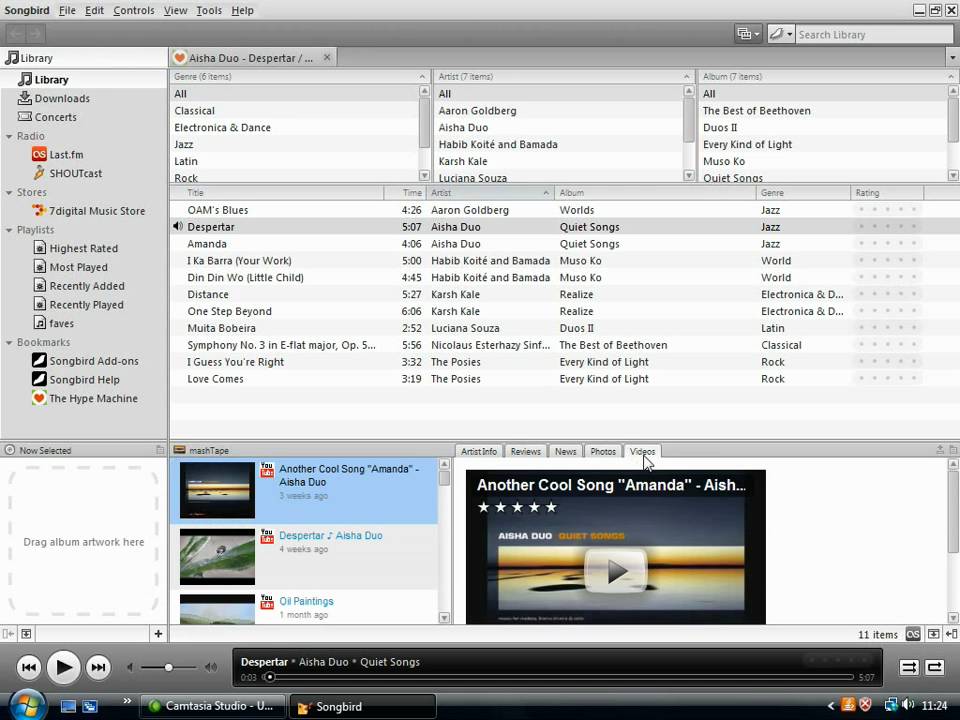Collapse the Bookmarks section
The image size is (960, 720).
pyautogui.click(x=9, y=342)
